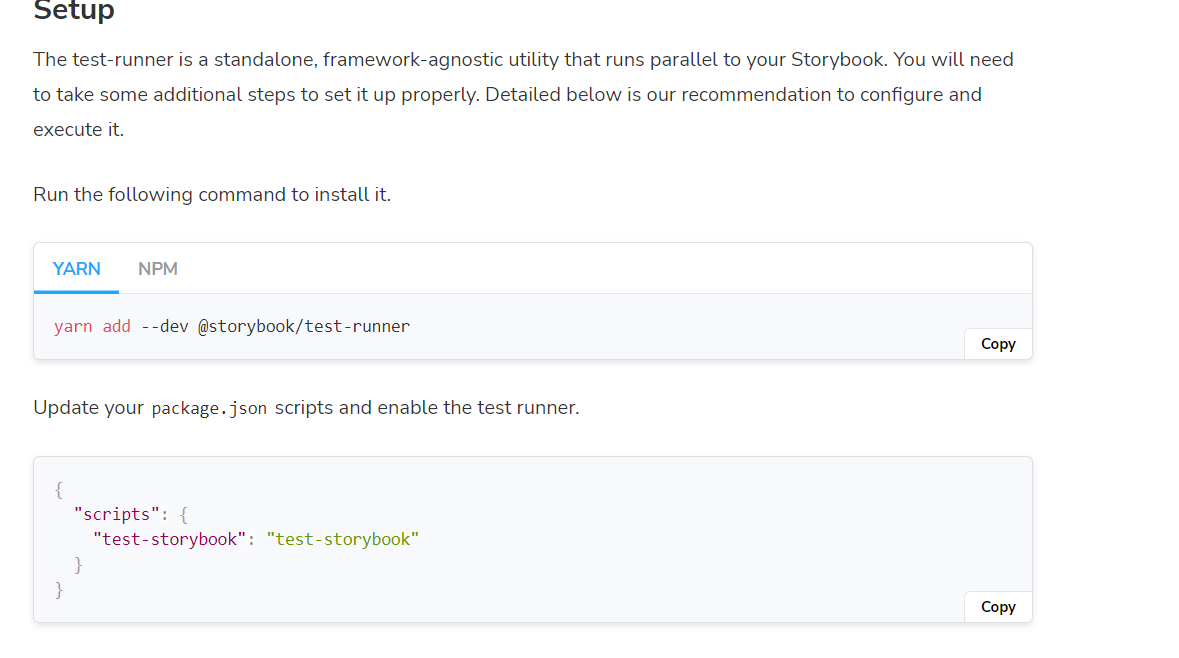This screenshot has width=1179, height=658.
Task: Copy the package.json scripts snippet
Action: click(997, 607)
